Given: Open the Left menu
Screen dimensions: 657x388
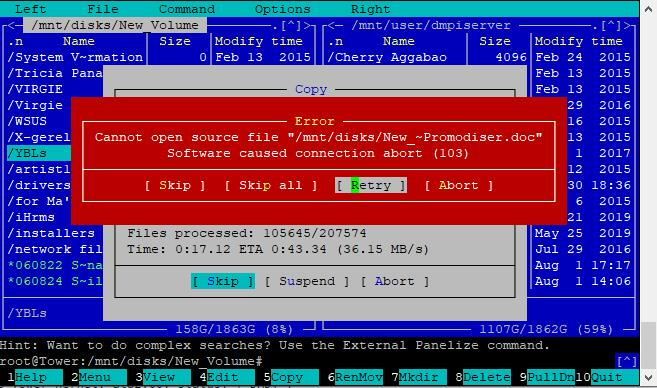Looking at the screenshot, I should [x=31, y=9].
